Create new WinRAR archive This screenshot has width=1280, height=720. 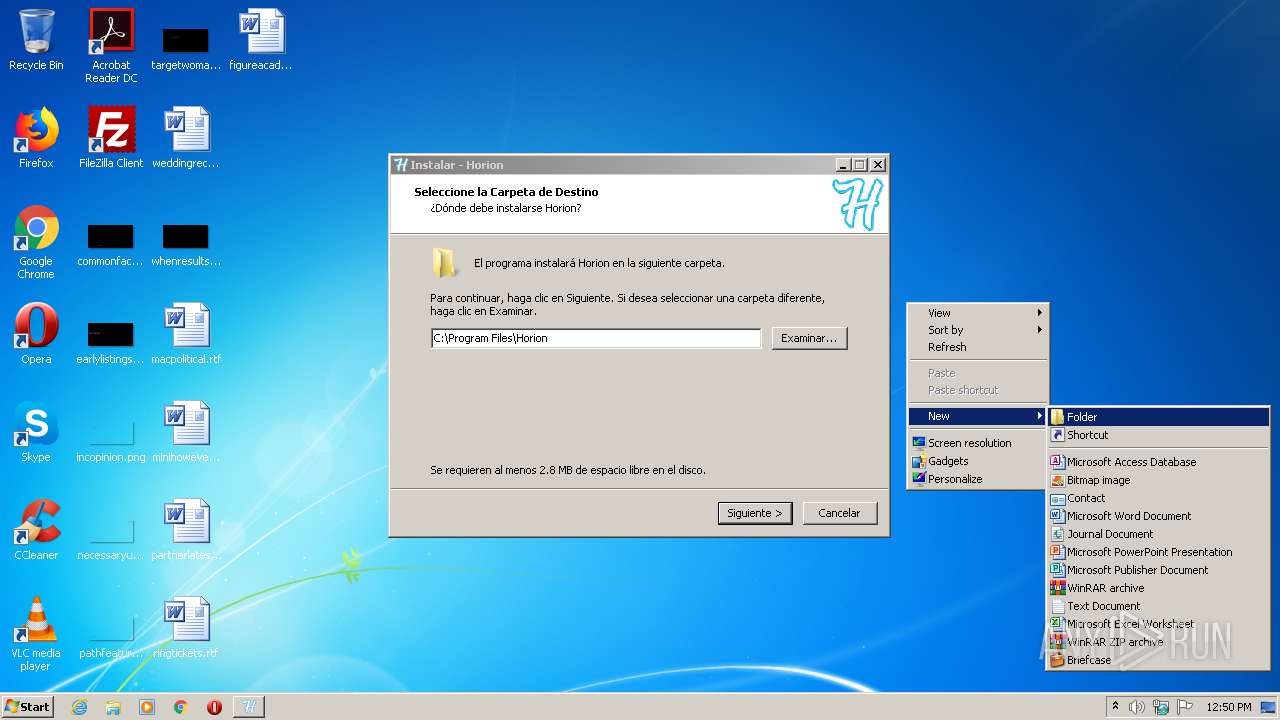[1158, 588]
